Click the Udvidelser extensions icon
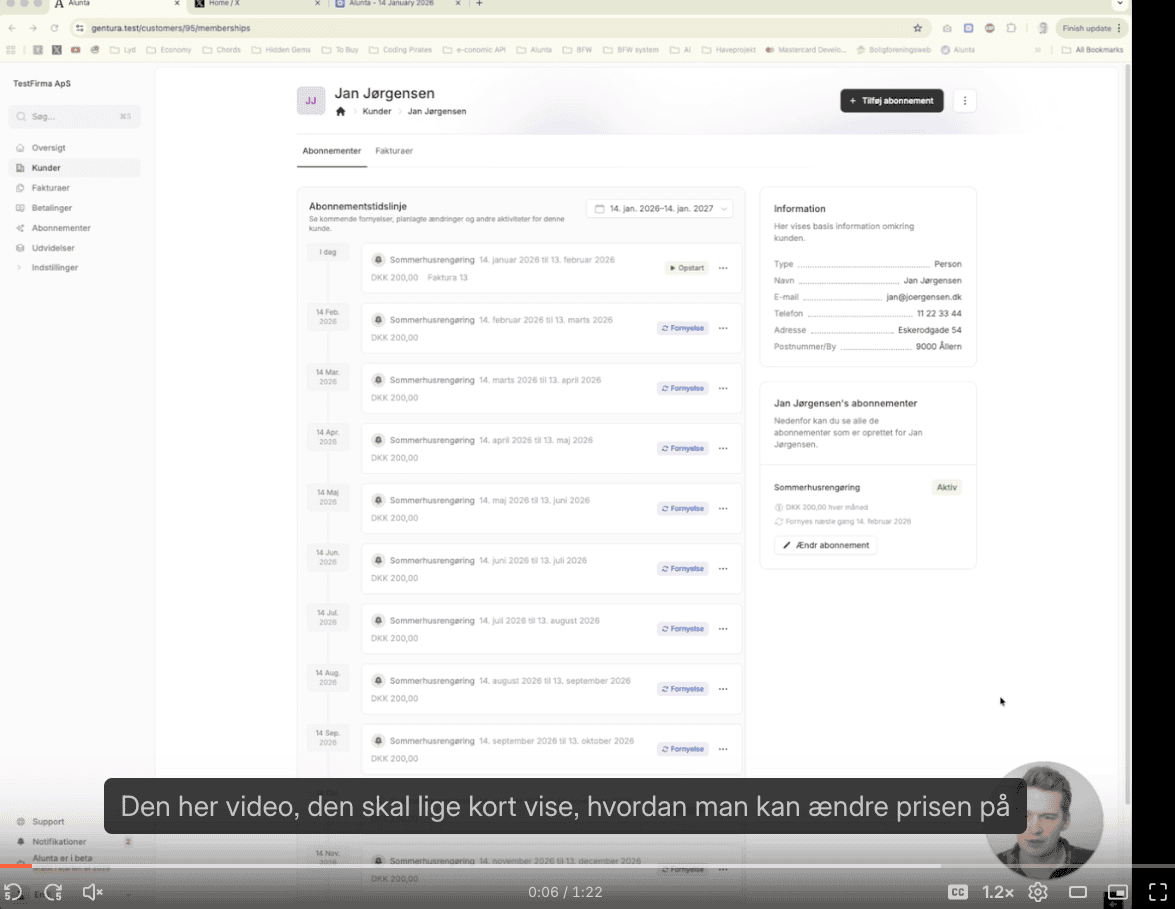The image size is (1175, 909). coord(20,247)
